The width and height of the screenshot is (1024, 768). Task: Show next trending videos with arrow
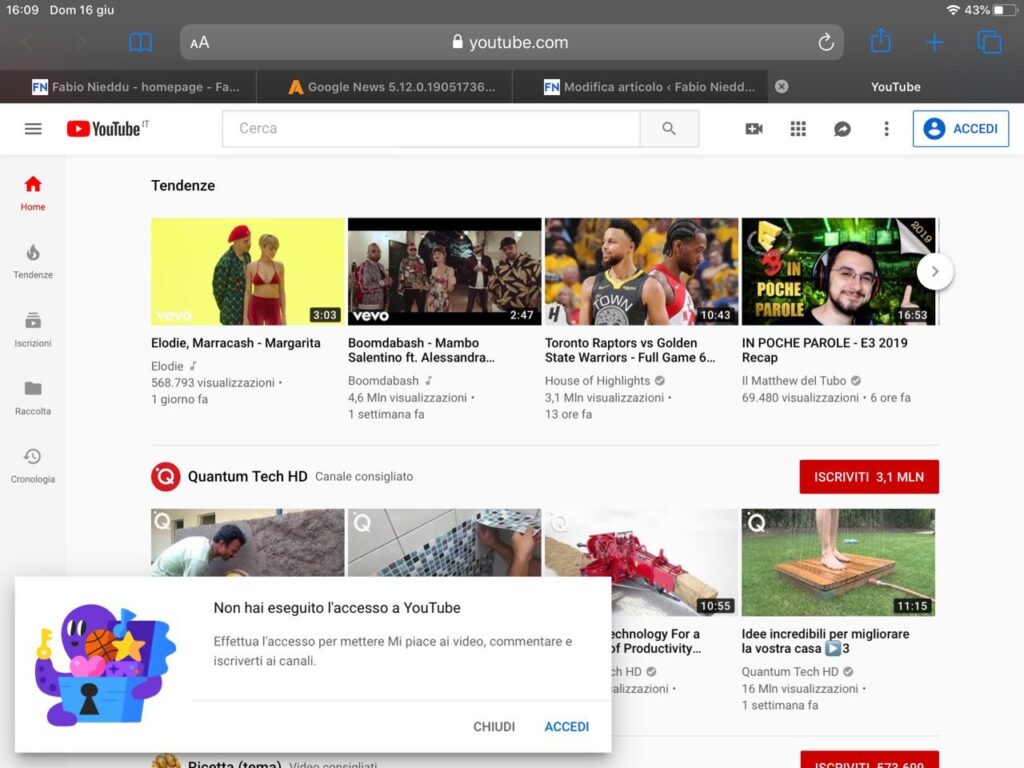935,271
